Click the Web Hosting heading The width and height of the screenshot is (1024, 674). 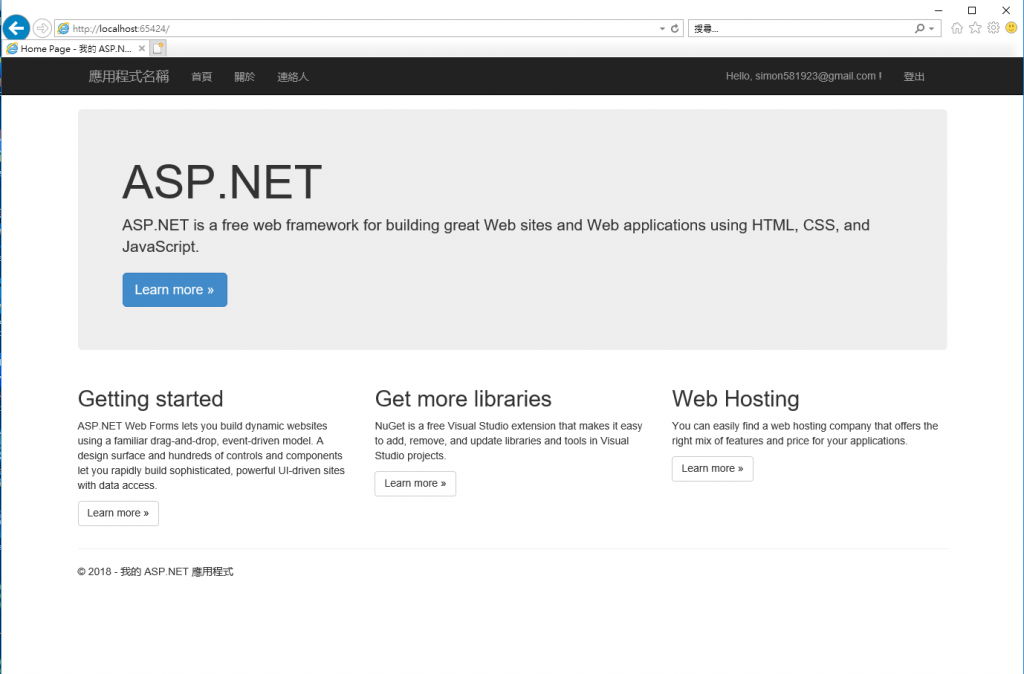(x=735, y=398)
